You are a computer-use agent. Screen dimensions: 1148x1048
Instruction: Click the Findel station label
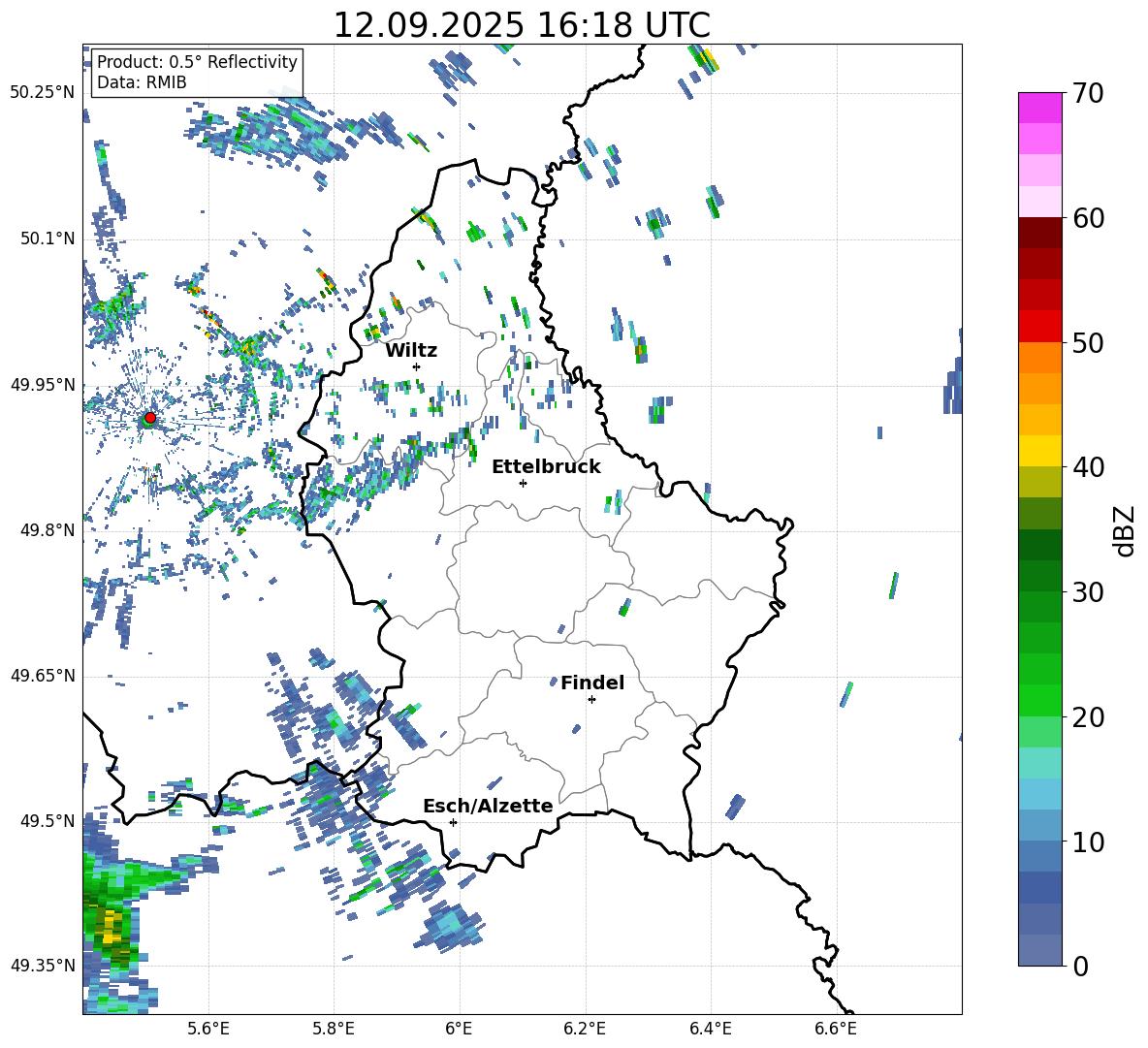592,683
